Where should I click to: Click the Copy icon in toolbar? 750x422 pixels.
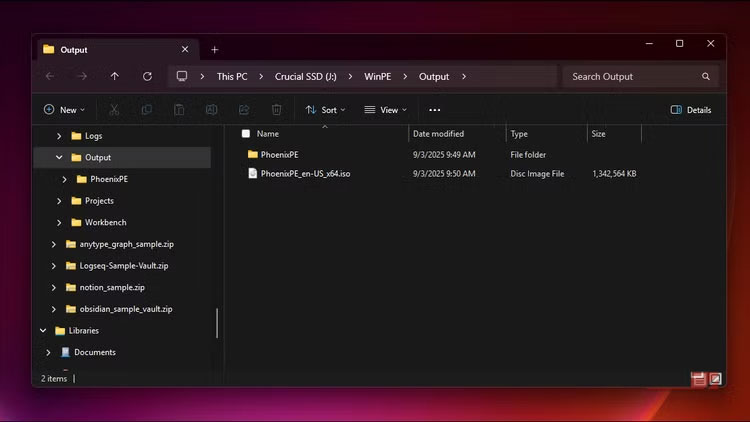coord(146,110)
